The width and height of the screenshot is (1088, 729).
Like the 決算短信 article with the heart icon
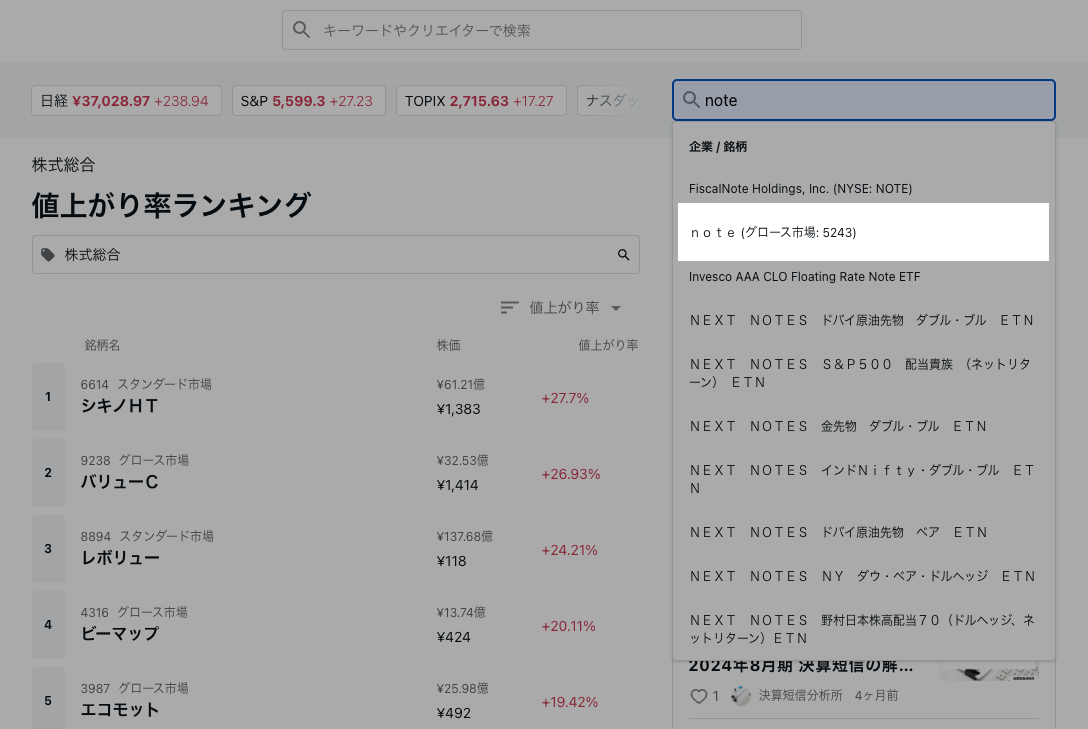698,696
